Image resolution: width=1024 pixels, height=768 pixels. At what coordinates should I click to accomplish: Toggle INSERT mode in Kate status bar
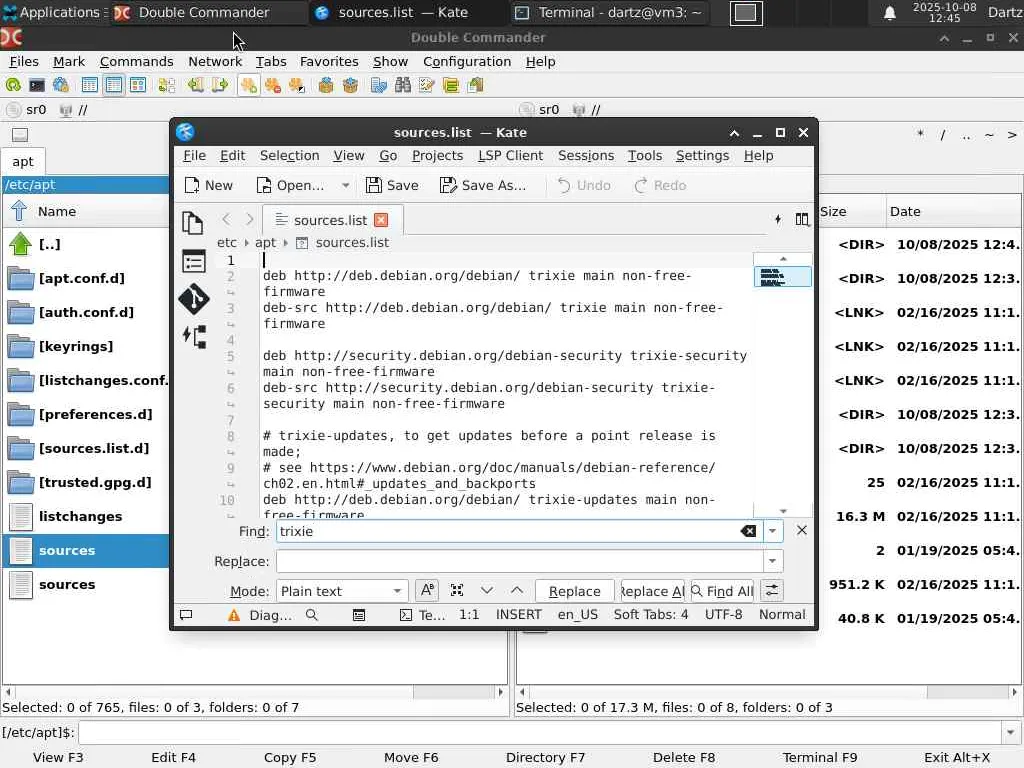pos(519,615)
